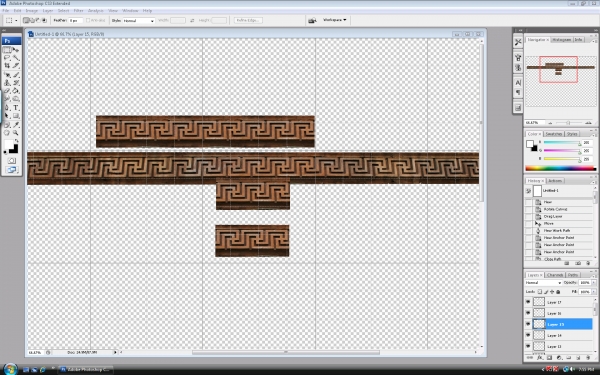Open the Workspace dropdown
The height and width of the screenshot is (375, 600).
334,20
